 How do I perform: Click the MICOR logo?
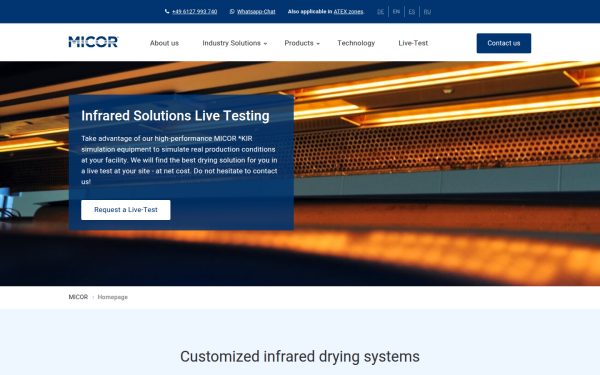[x=93, y=42]
